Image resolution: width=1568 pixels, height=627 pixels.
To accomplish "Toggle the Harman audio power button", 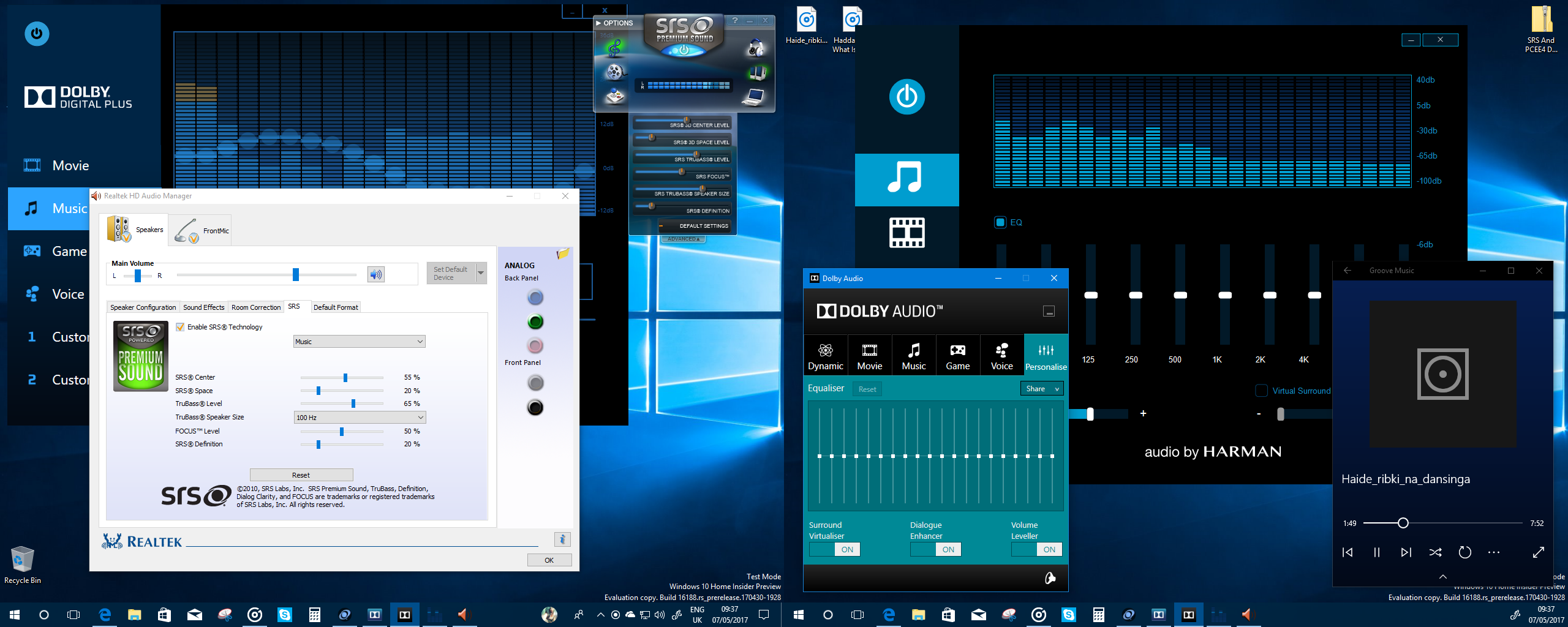I will pyautogui.click(x=907, y=96).
